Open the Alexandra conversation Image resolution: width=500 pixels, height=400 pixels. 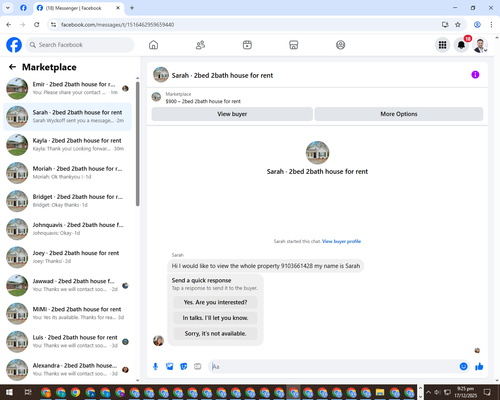[x=67, y=370]
